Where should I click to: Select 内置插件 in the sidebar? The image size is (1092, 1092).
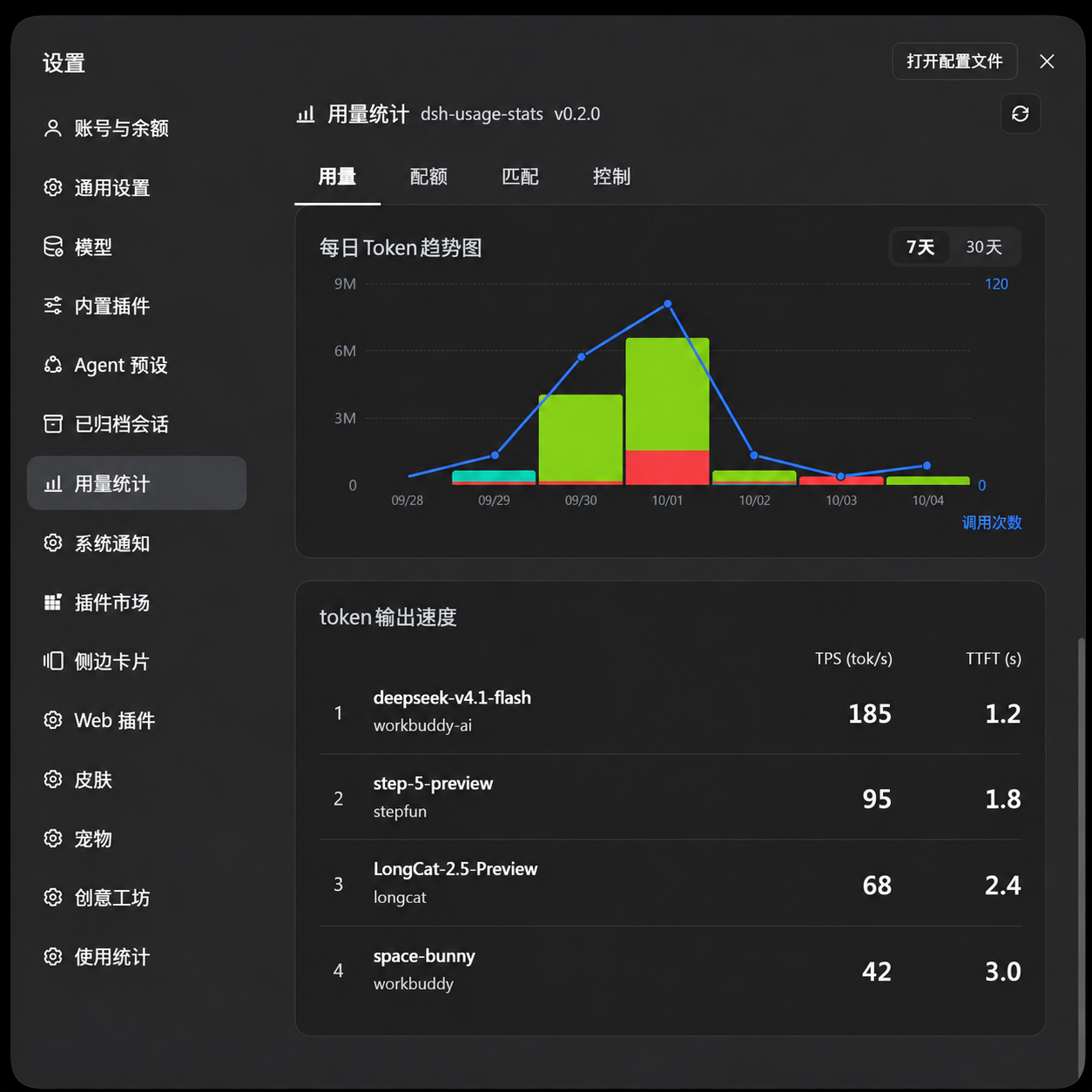137,306
